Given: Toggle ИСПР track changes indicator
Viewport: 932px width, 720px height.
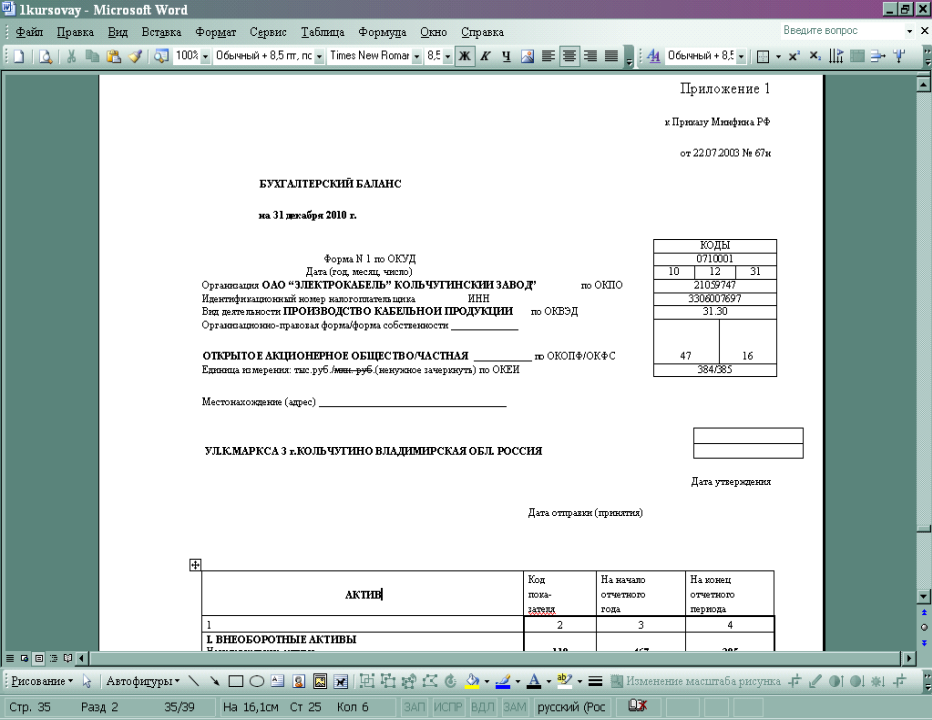Looking at the screenshot, I should coord(448,707).
